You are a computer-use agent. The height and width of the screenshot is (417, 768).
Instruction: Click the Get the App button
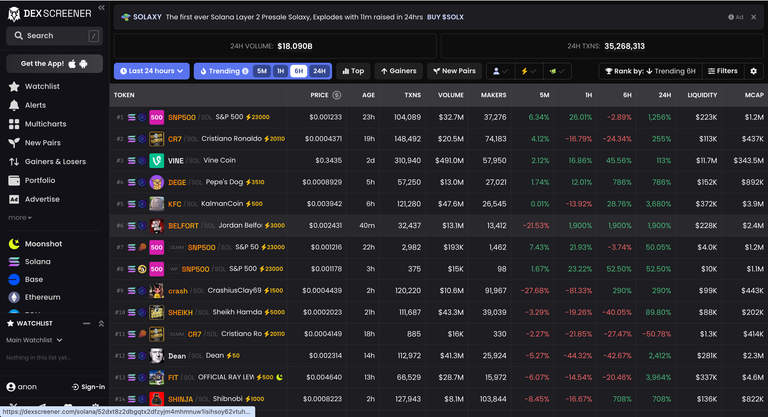click(x=54, y=64)
